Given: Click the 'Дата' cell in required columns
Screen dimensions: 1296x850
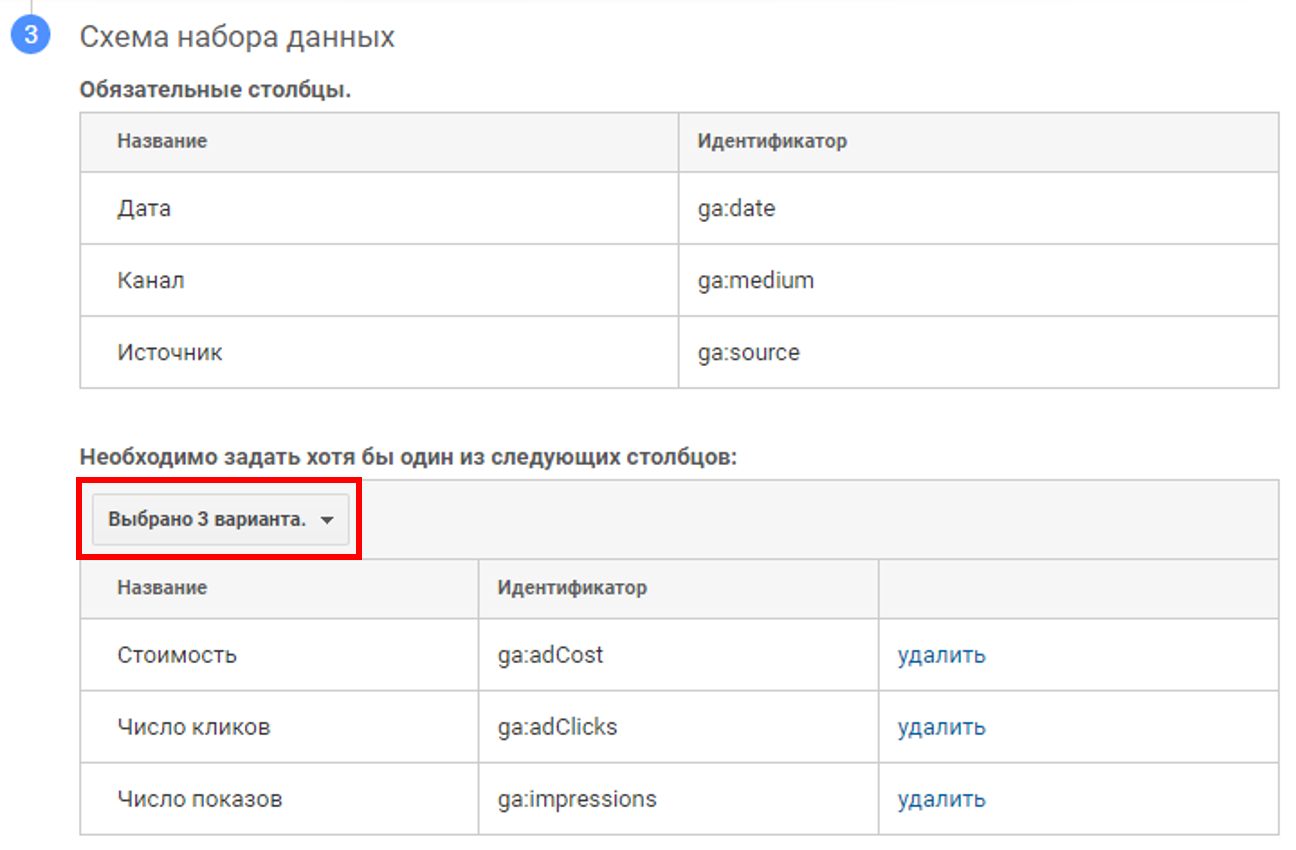Looking at the screenshot, I should click(x=144, y=208).
